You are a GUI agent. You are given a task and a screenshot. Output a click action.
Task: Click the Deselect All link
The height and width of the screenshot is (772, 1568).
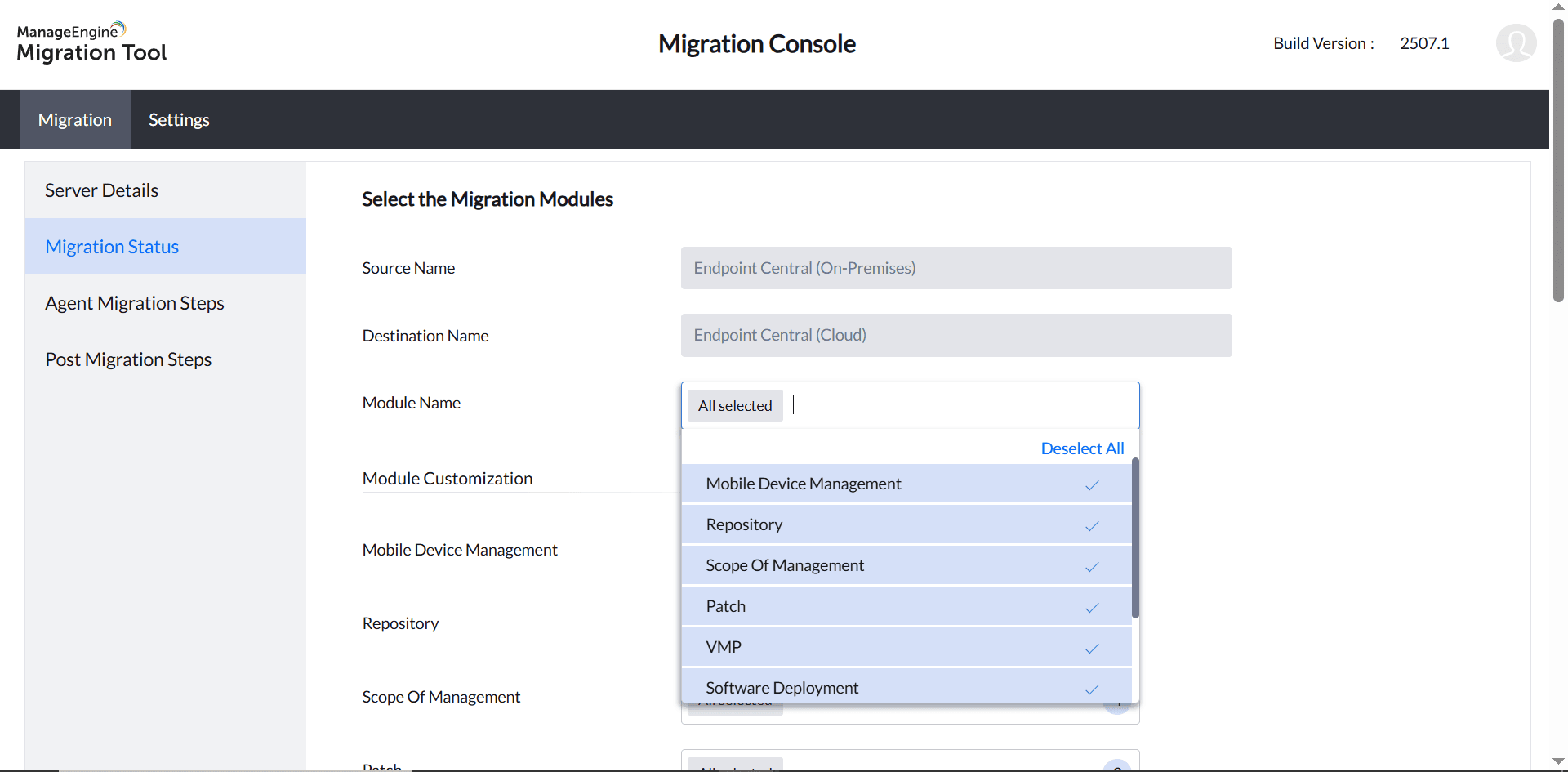click(1082, 448)
